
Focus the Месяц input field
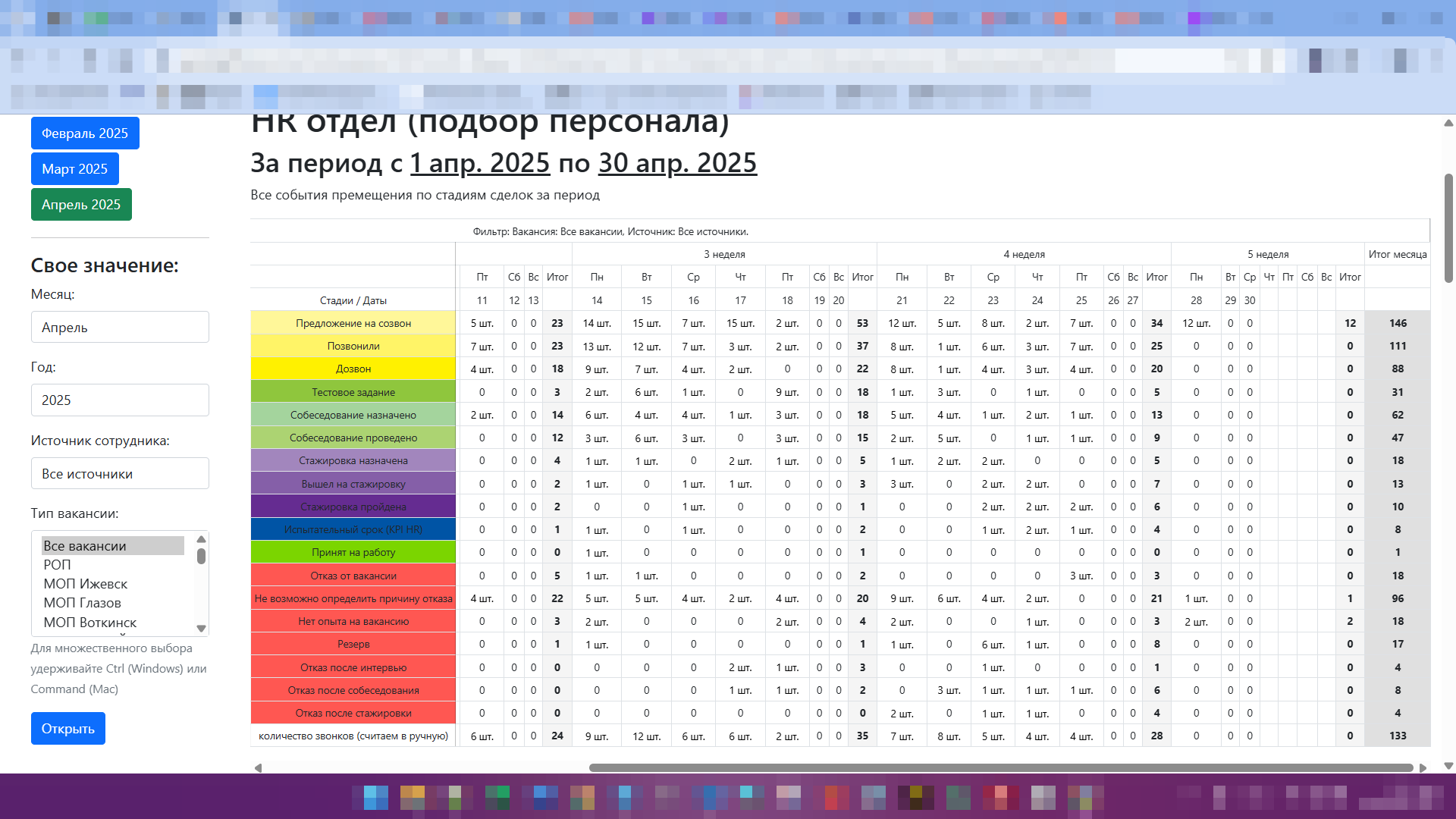point(120,328)
